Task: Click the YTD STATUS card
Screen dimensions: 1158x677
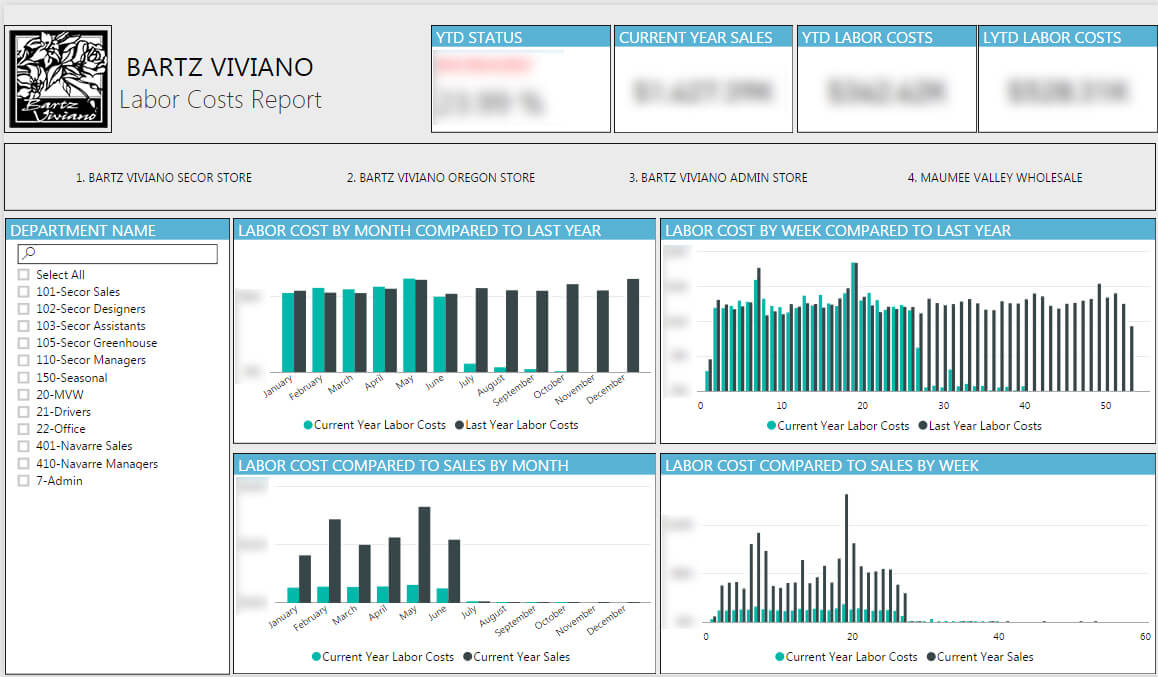Action: [521, 79]
